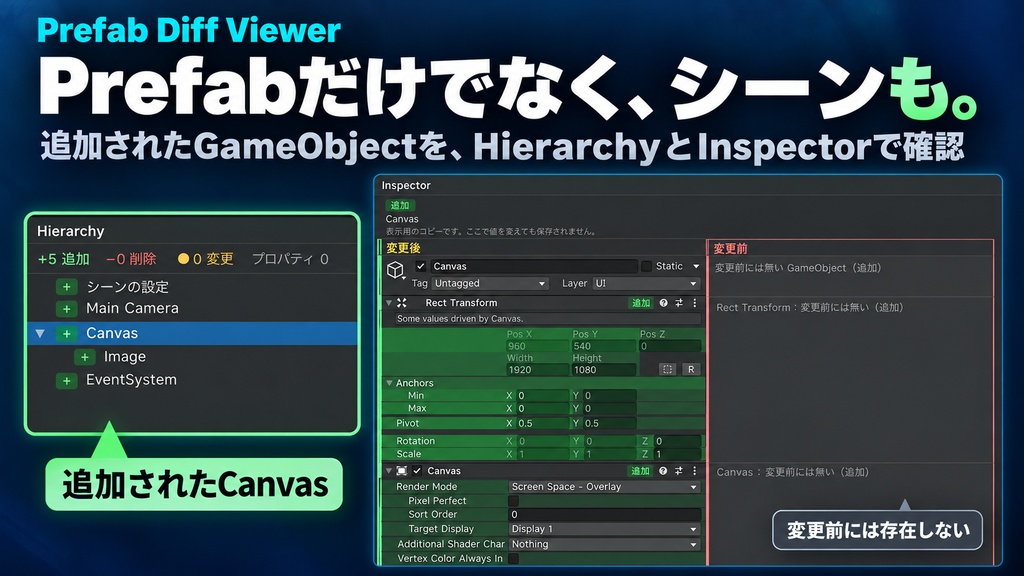
Task: Enable Vertex Color Always In checkbox
Action: 513,558
